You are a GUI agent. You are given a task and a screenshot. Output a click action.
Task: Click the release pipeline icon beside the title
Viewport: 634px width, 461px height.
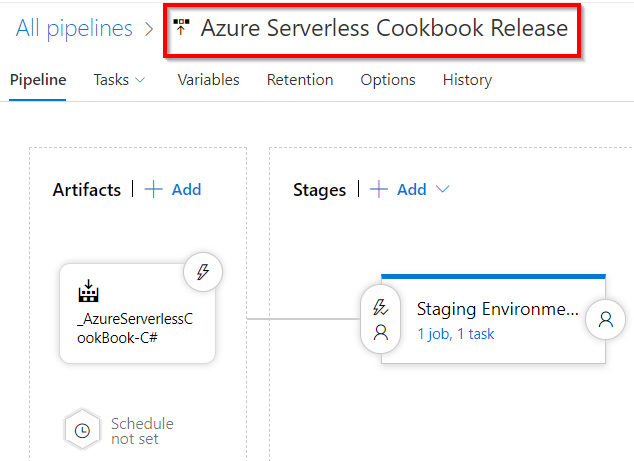181,28
